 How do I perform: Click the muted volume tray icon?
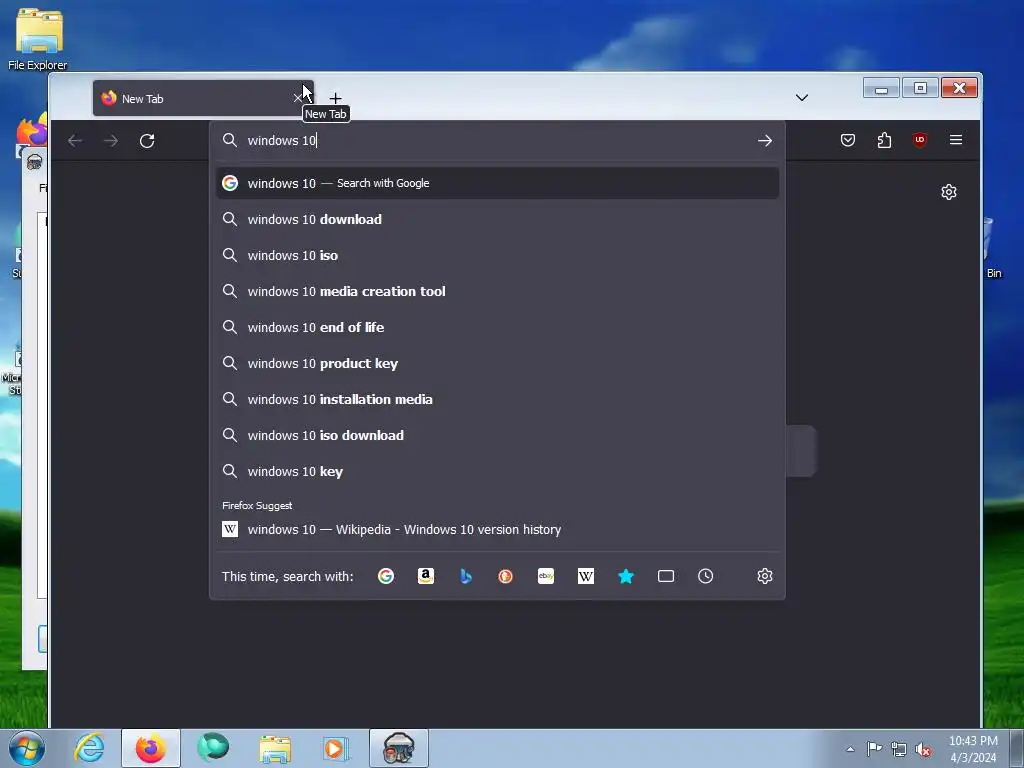923,749
